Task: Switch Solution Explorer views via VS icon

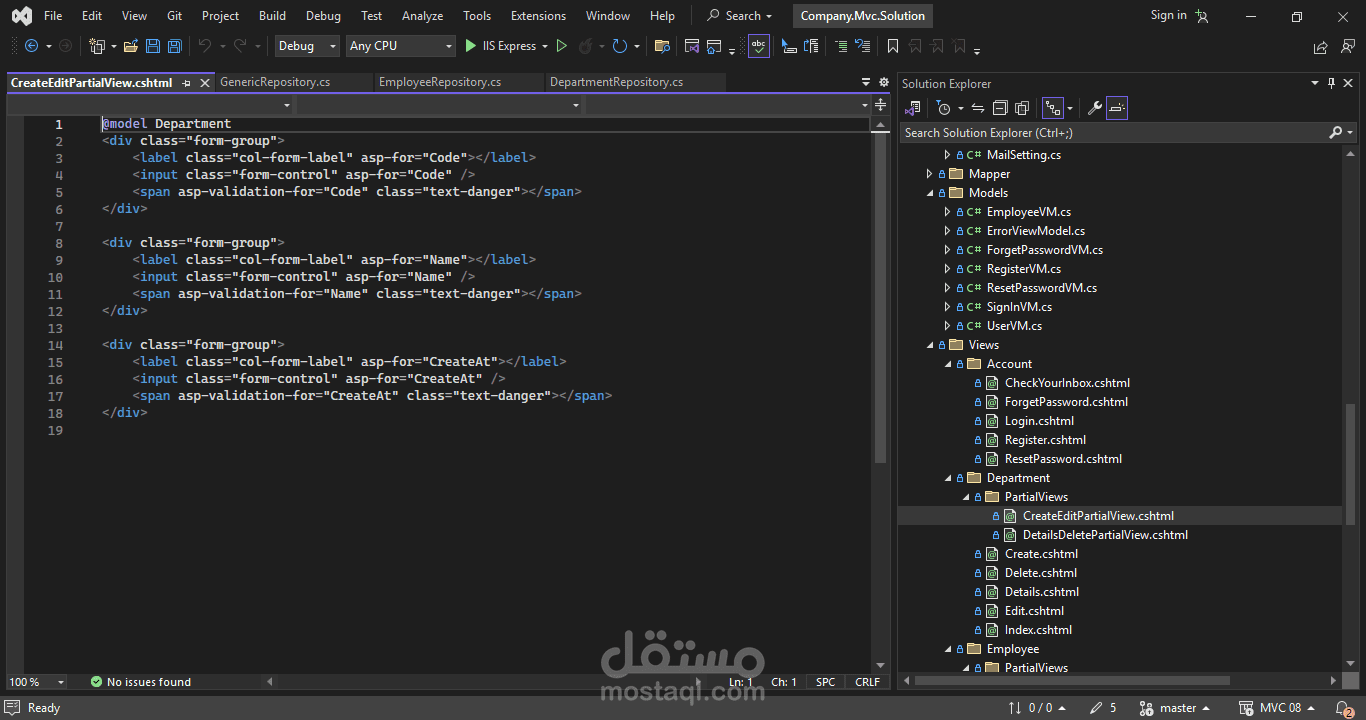Action: (x=913, y=108)
